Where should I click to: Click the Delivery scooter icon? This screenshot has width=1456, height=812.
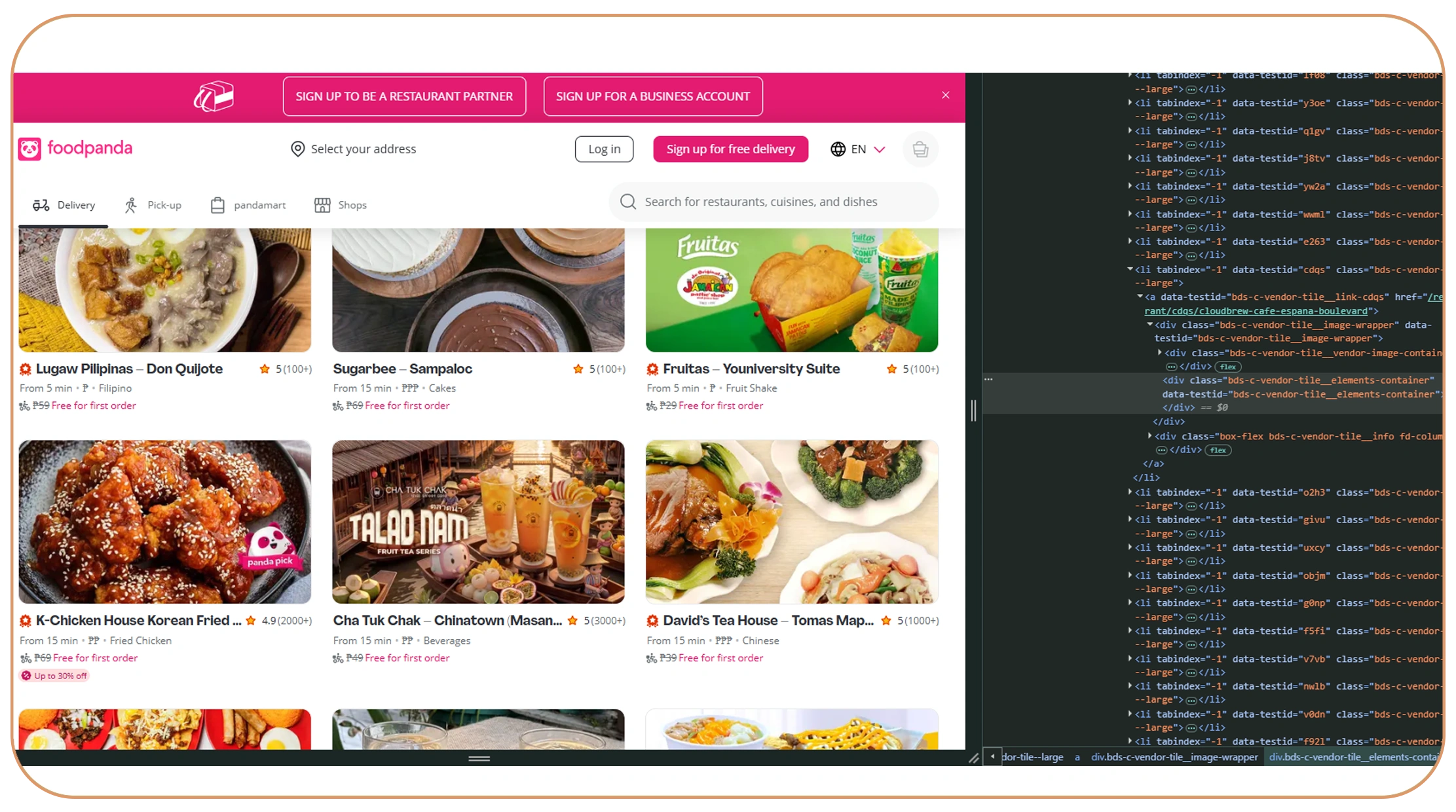[41, 206]
